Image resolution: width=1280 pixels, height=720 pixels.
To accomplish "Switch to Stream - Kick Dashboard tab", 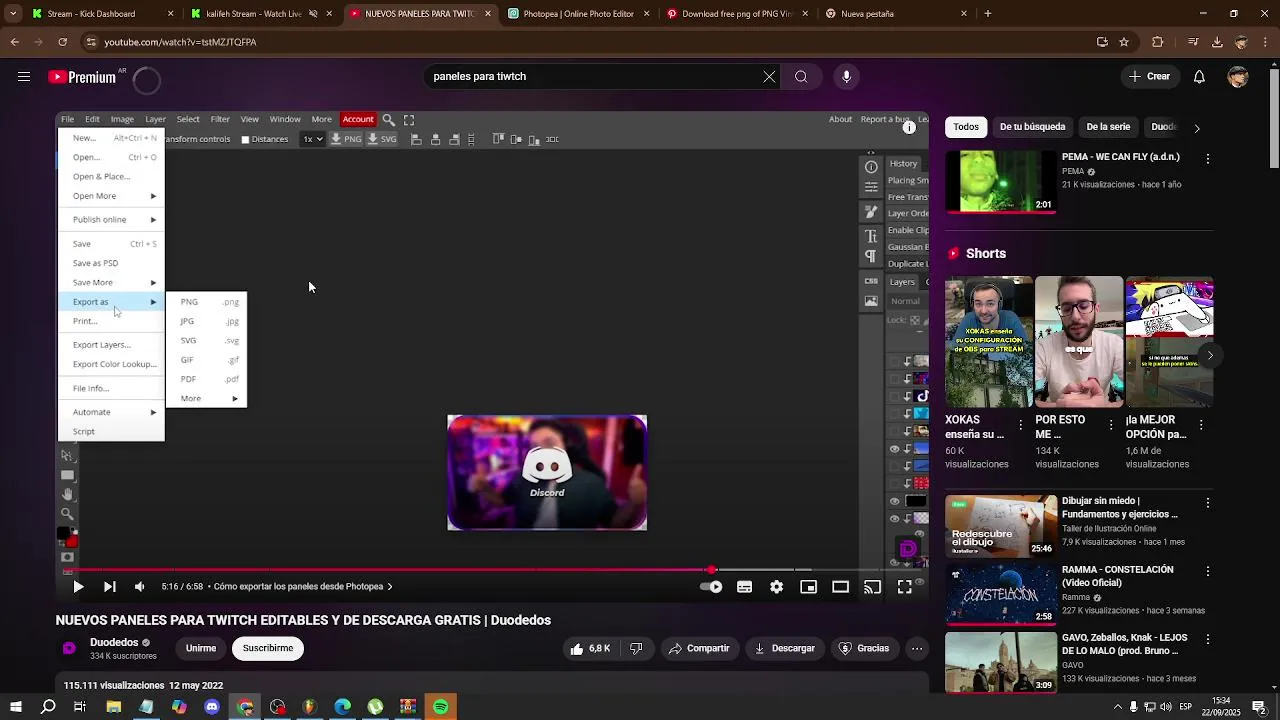I will pos(104,14).
